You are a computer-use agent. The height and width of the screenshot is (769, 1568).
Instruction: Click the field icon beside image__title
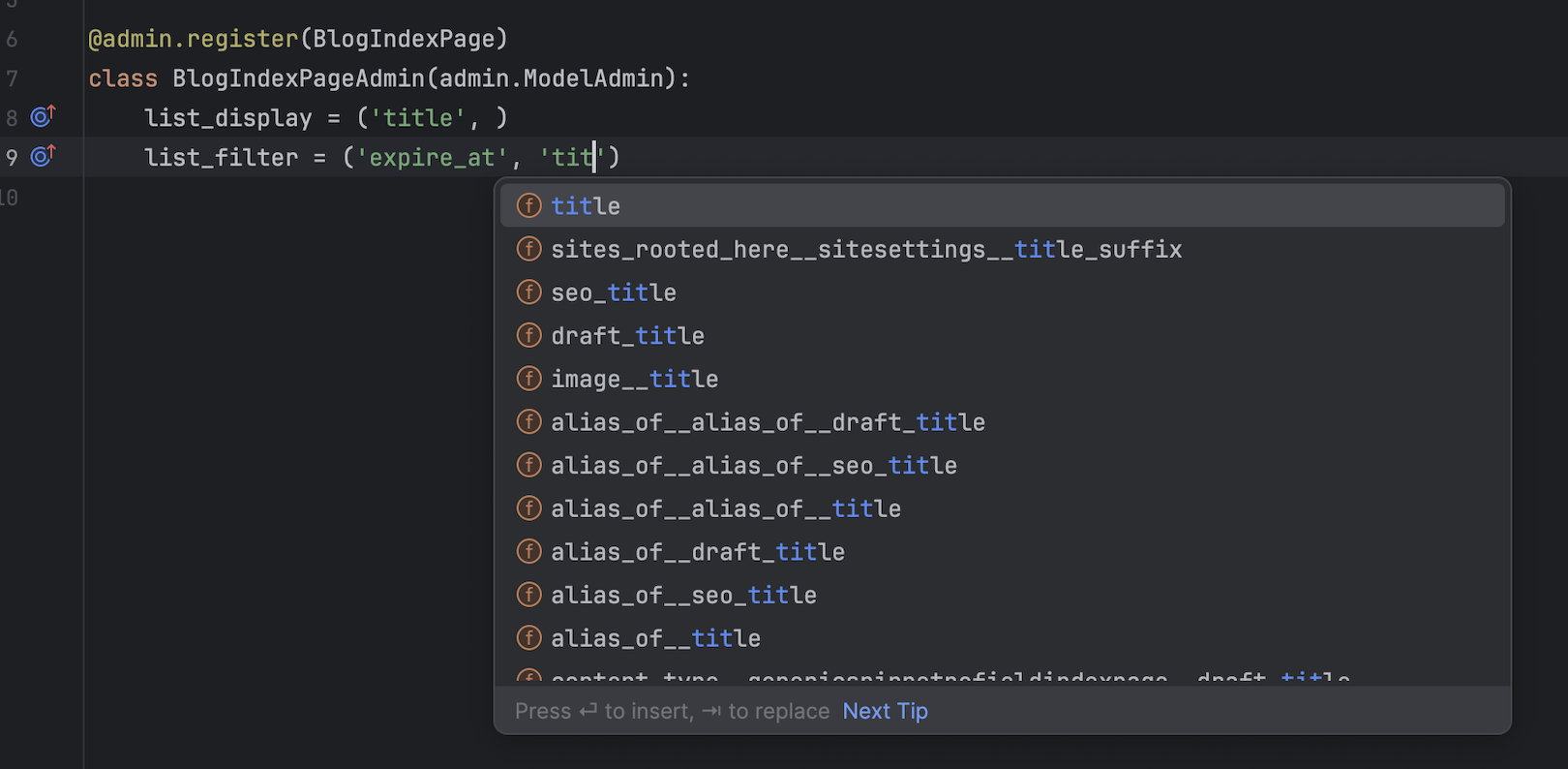click(x=528, y=378)
